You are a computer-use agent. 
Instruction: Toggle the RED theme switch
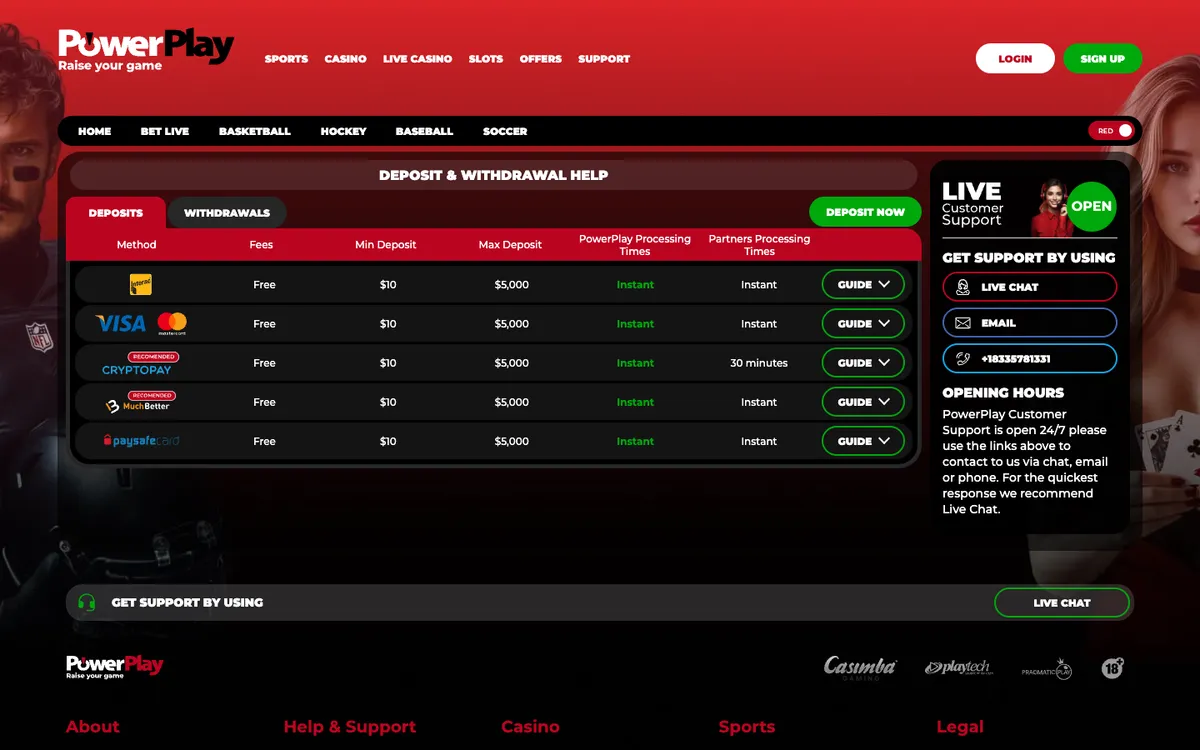tap(1112, 131)
